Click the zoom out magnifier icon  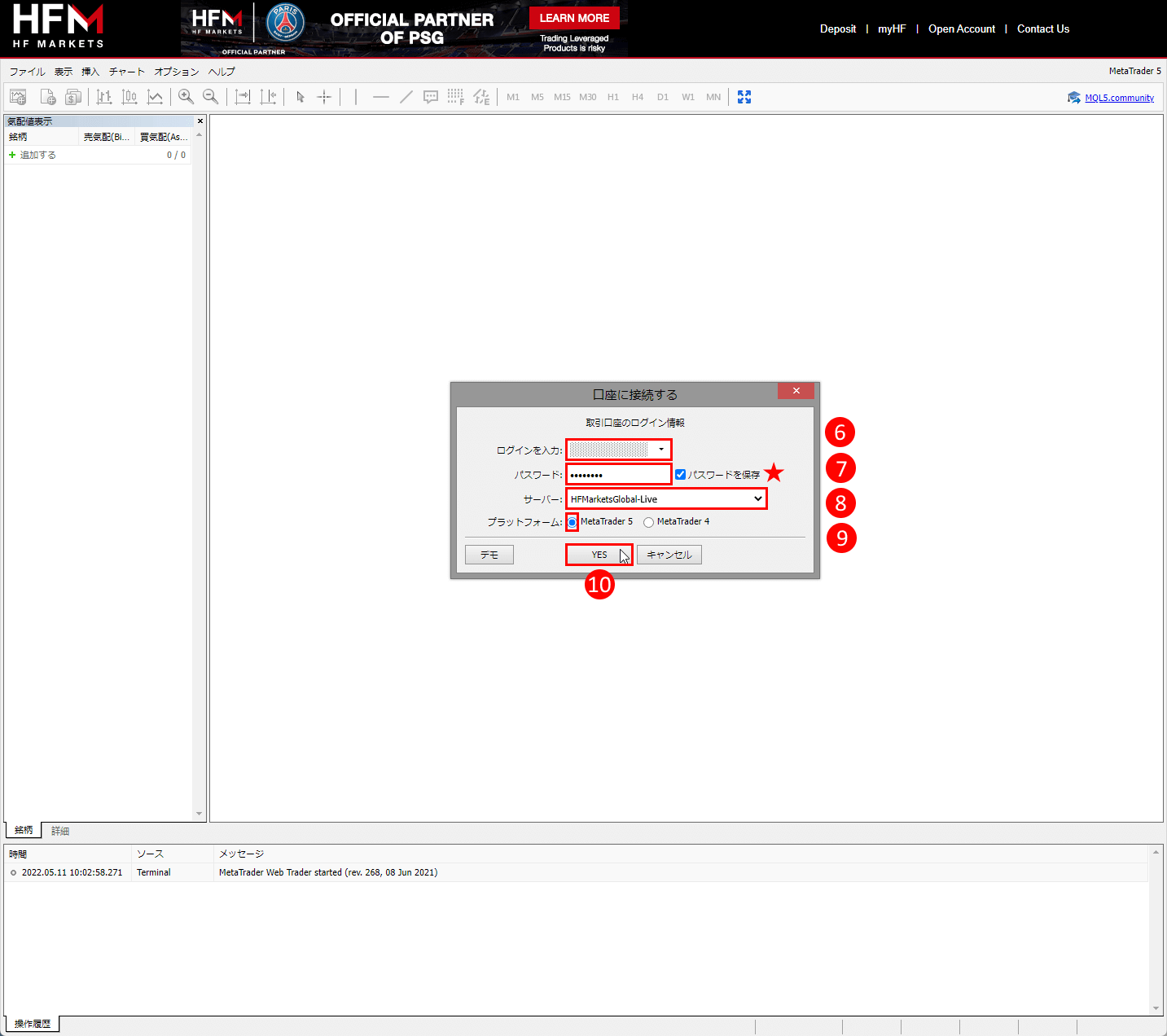[x=210, y=97]
